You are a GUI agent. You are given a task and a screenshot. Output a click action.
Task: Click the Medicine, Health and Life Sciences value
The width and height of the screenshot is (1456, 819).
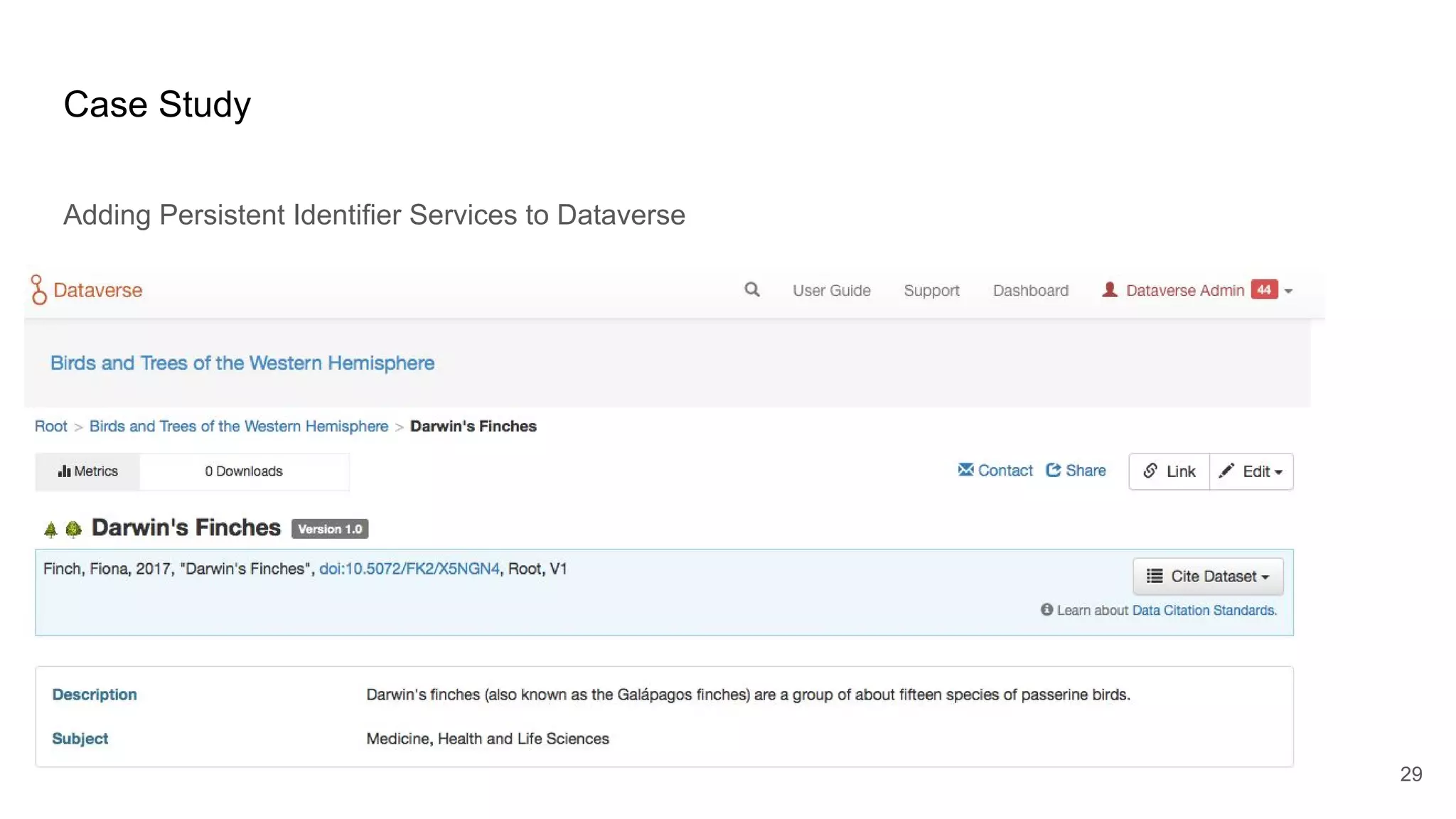[x=487, y=739]
